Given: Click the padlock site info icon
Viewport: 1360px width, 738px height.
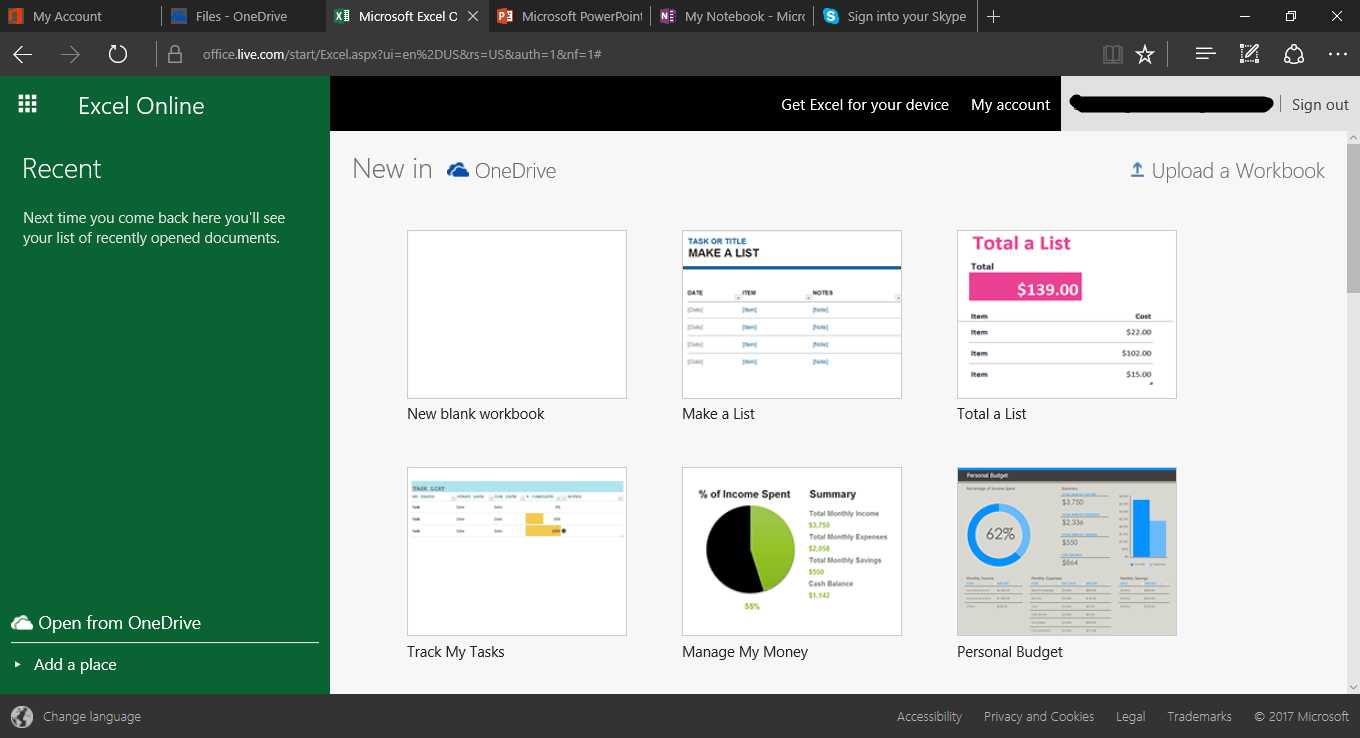Looking at the screenshot, I should coord(175,54).
